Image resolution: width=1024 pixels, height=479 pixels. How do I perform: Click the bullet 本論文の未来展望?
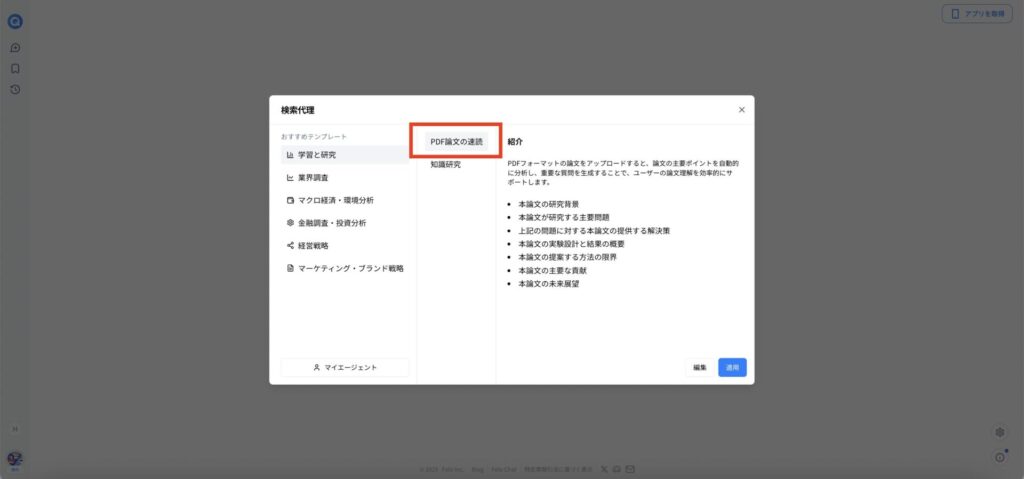click(x=548, y=284)
